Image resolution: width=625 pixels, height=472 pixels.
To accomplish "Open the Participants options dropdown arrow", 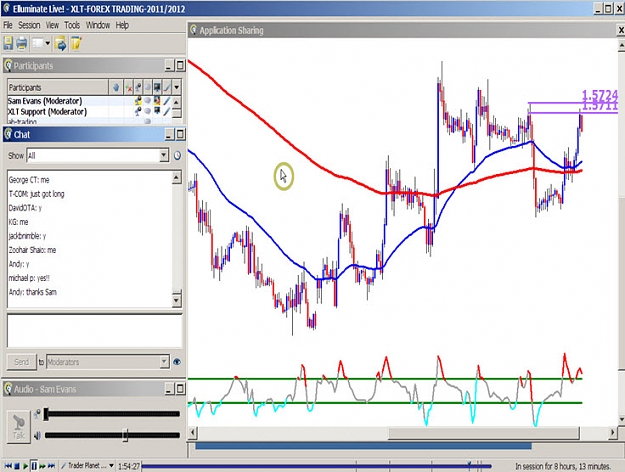I will coord(177,87).
